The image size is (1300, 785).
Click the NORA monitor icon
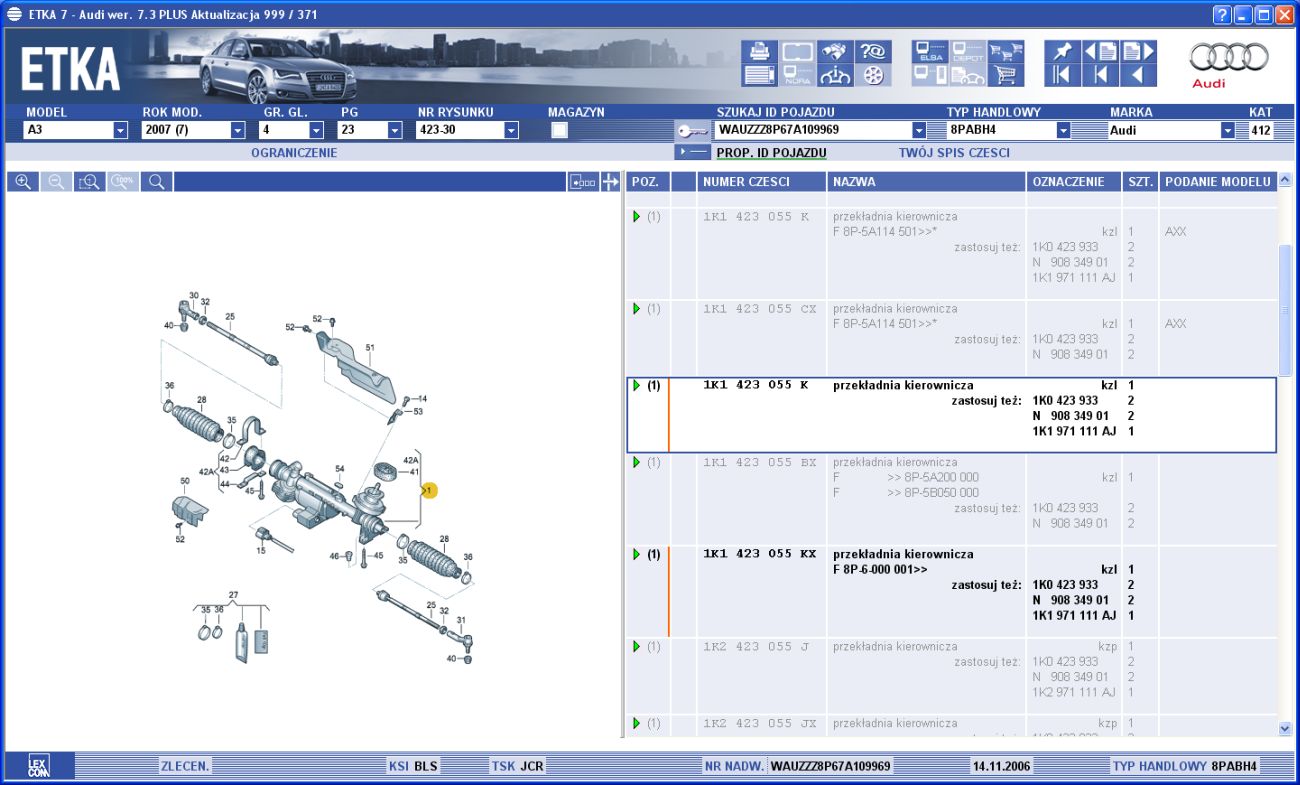click(x=797, y=75)
